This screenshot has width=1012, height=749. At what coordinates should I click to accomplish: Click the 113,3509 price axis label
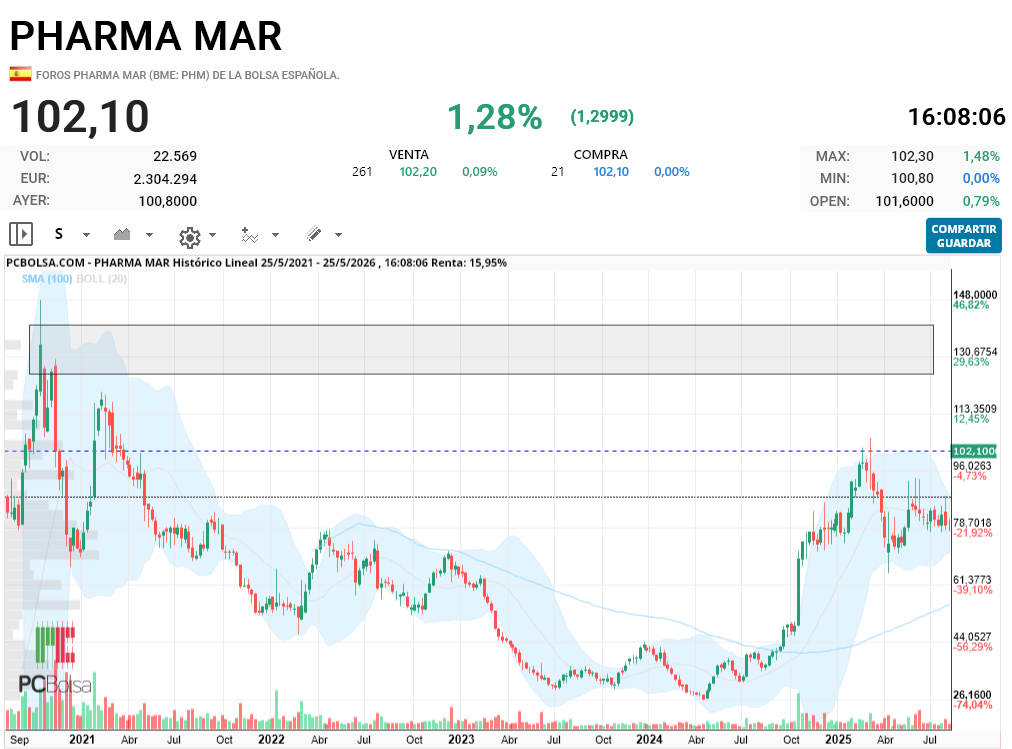(975, 408)
